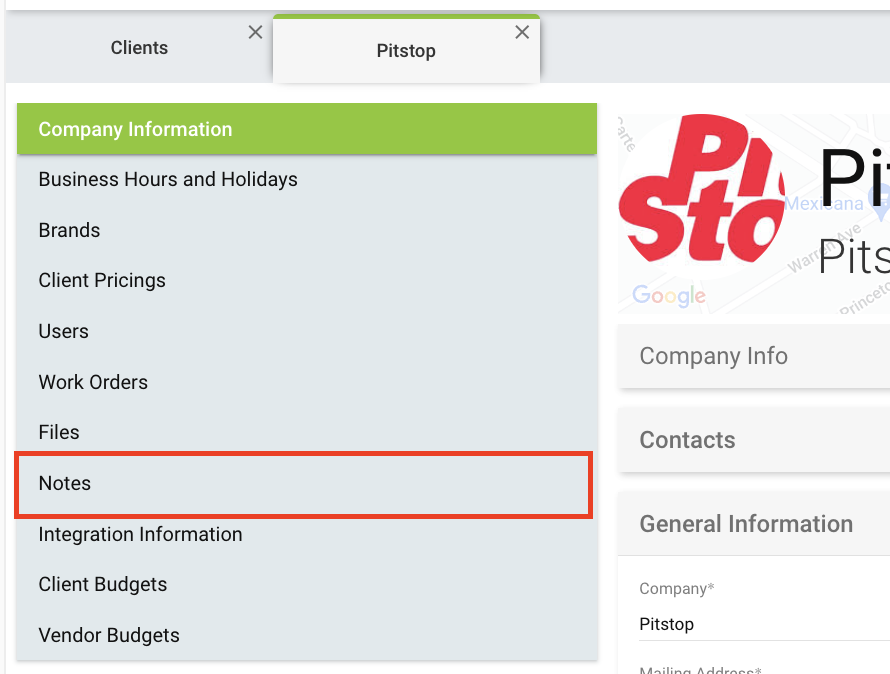Open Business Hours and Holidays
The height and width of the screenshot is (674, 890).
pyautogui.click(x=307, y=179)
